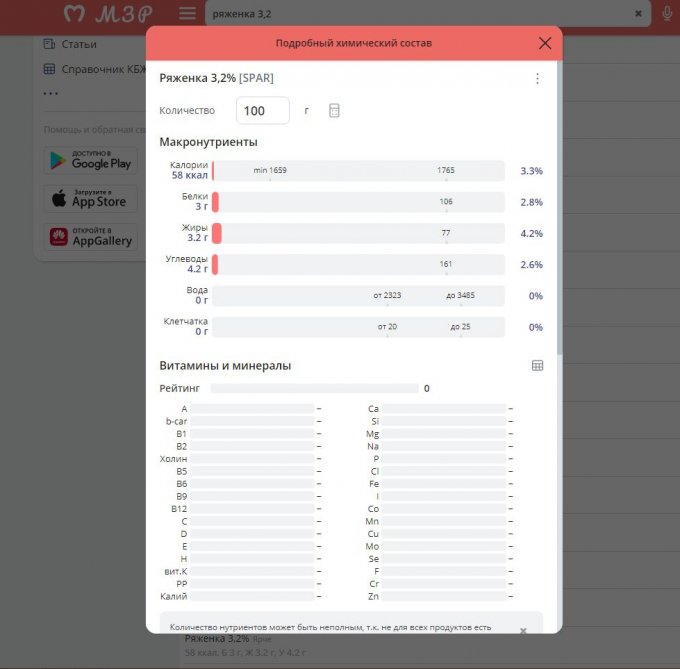Image resolution: width=680 pixels, height=669 pixels.
Task: Click the search box with ряженка 3,2
Action: [420, 14]
